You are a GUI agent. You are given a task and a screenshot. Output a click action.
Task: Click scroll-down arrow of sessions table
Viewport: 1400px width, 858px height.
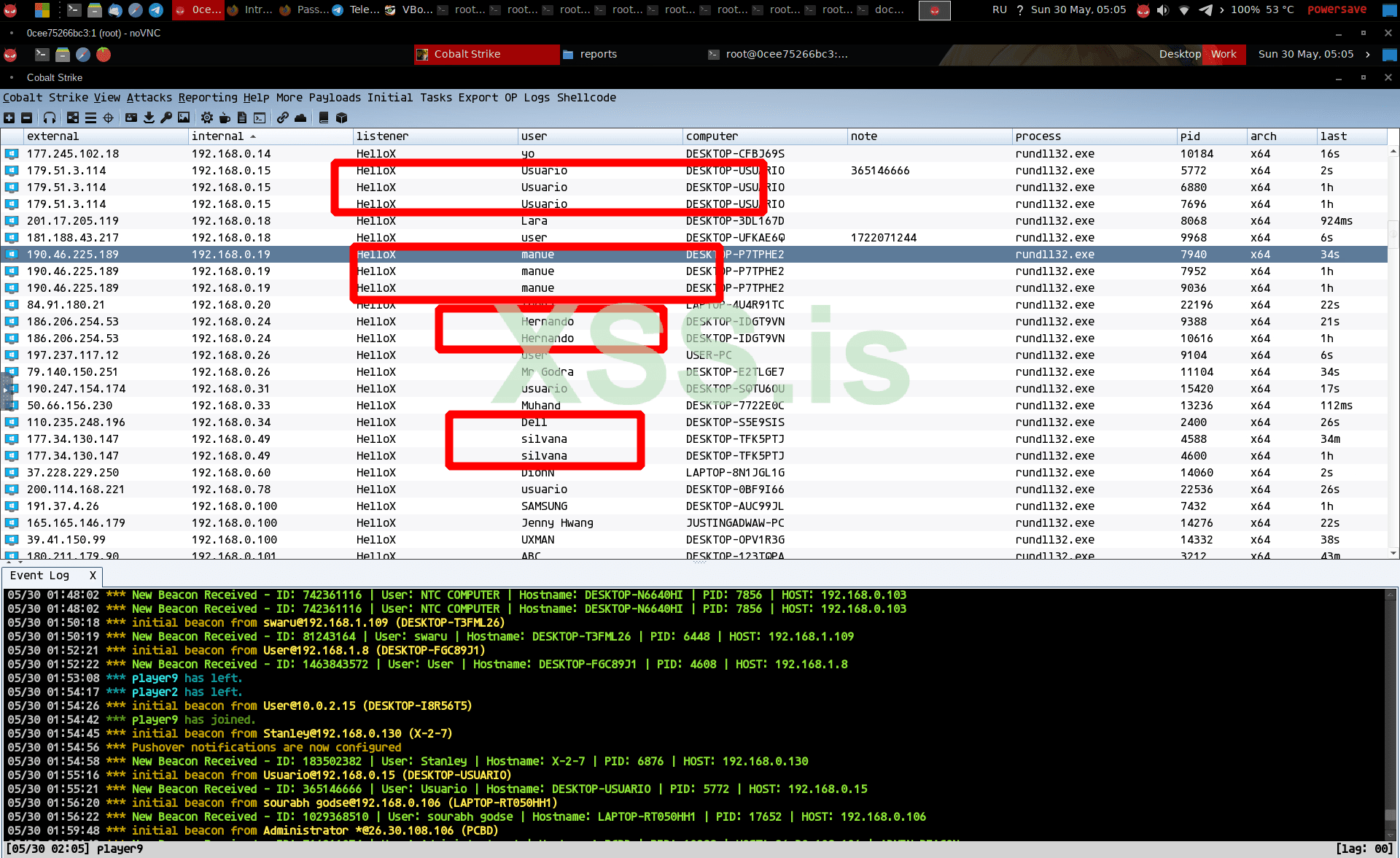tap(1393, 554)
